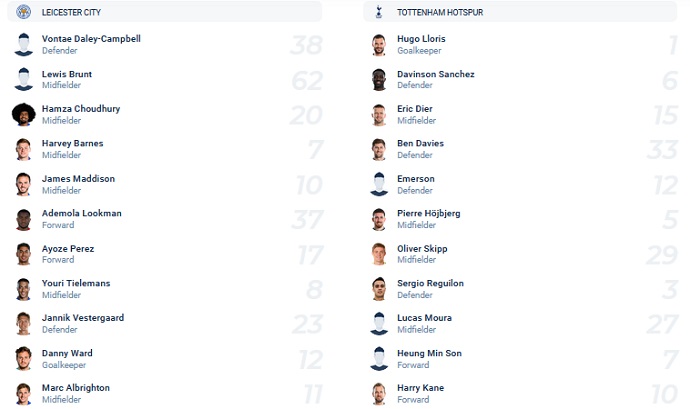
Task: Open Youri Tielemans player name link
Action: (76, 283)
